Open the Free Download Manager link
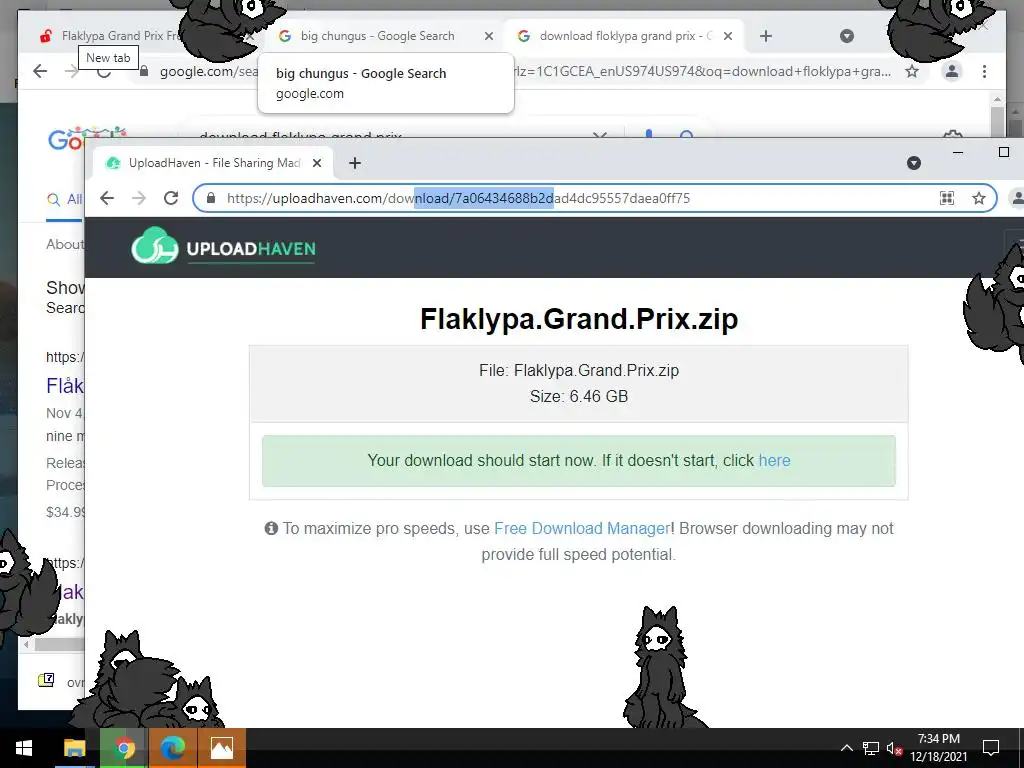This screenshot has height=768, width=1024. click(582, 528)
